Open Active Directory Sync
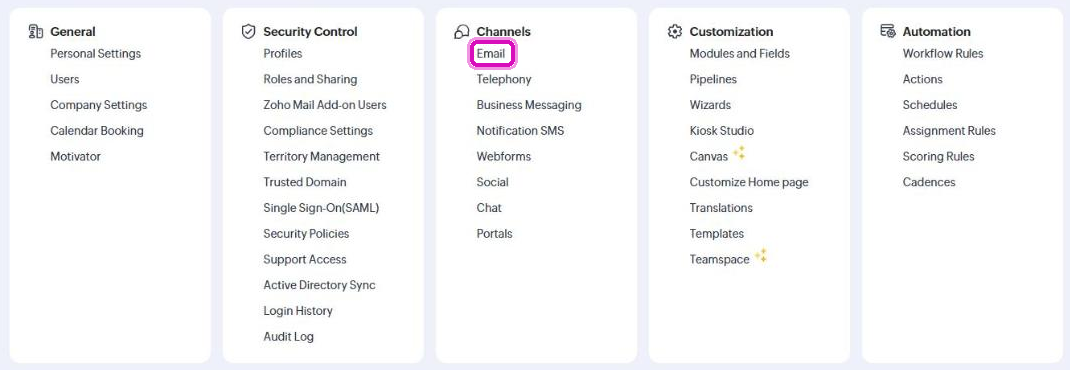 (x=319, y=285)
